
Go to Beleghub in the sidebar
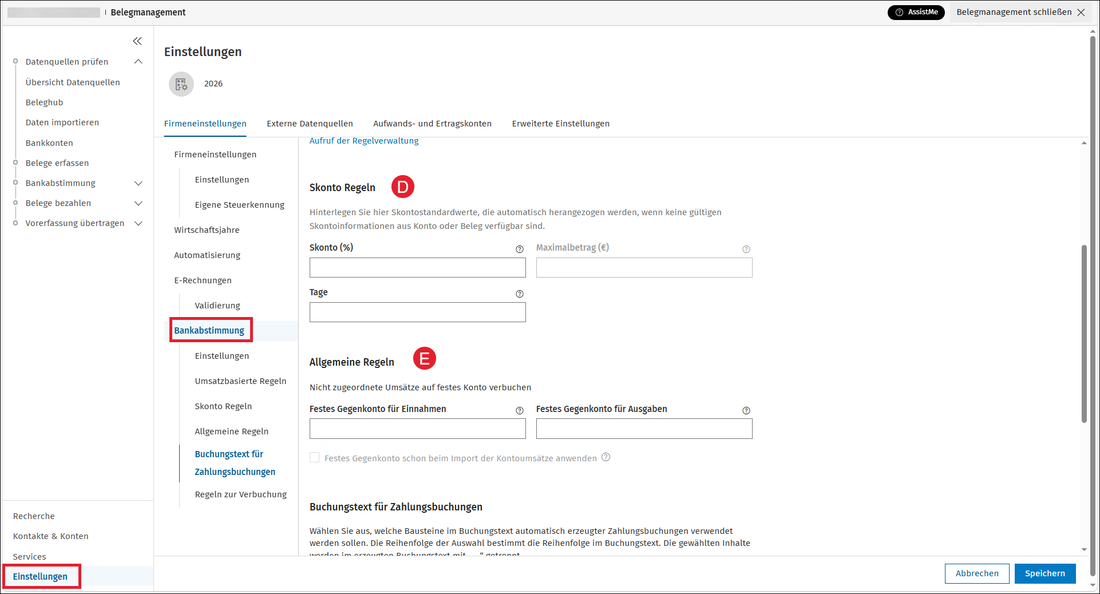[x=44, y=102]
